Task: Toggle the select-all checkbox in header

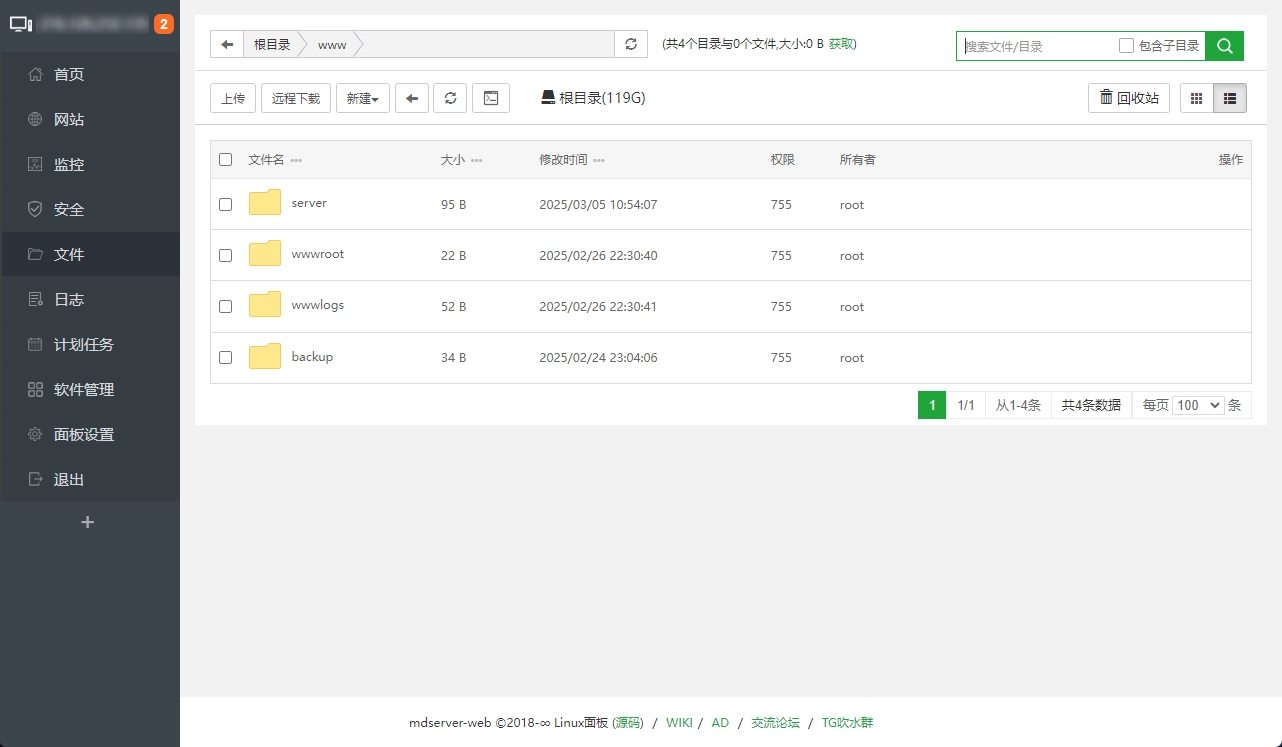Action: click(225, 160)
